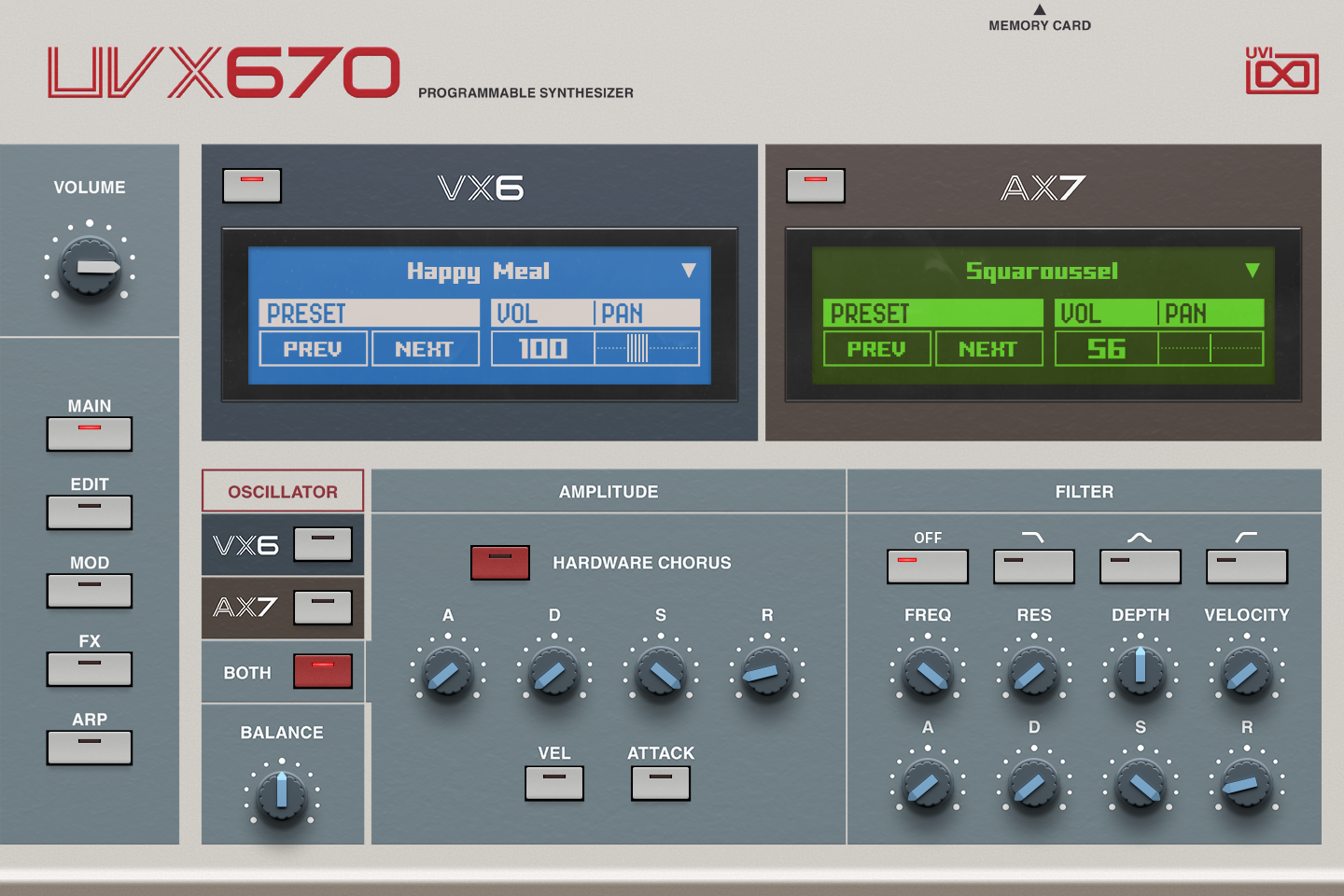This screenshot has width=1344, height=896.
Task: Select the low-pass filter shape icon
Action: pos(1034,566)
